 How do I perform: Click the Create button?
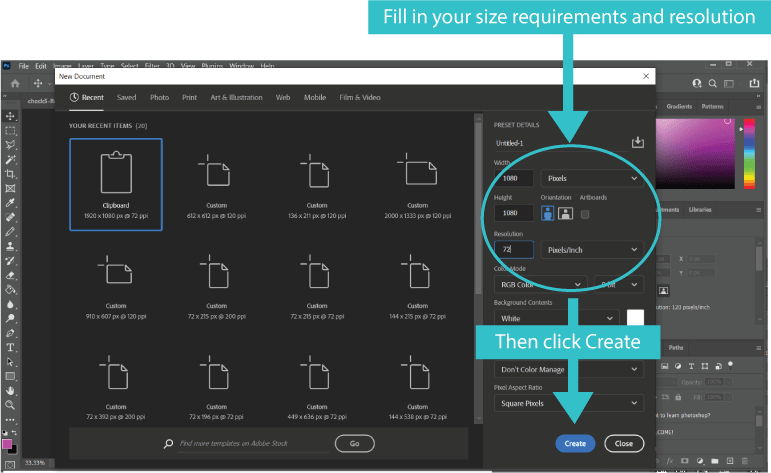(x=575, y=443)
